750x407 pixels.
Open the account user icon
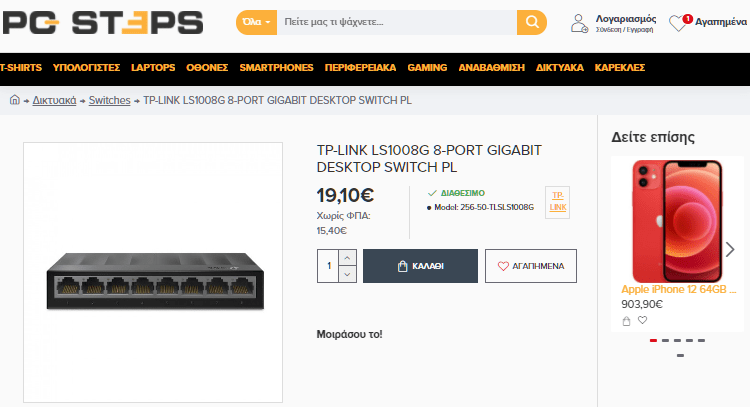(579, 23)
